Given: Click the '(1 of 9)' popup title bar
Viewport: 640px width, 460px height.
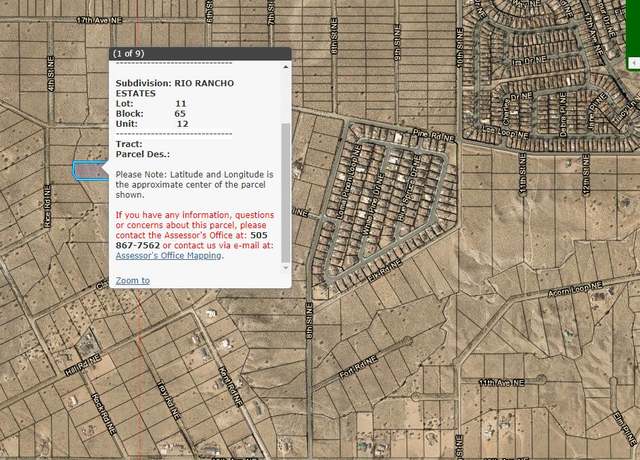Looking at the screenshot, I should pyautogui.click(x=200, y=53).
